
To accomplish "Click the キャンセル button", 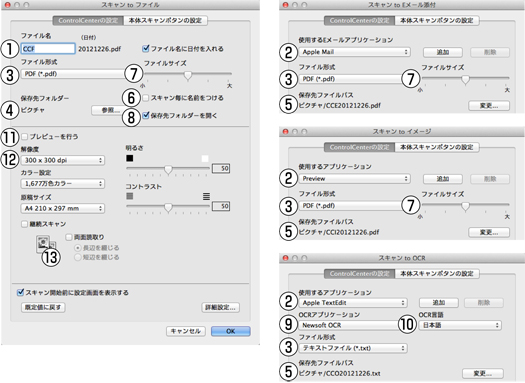I will [185, 331].
